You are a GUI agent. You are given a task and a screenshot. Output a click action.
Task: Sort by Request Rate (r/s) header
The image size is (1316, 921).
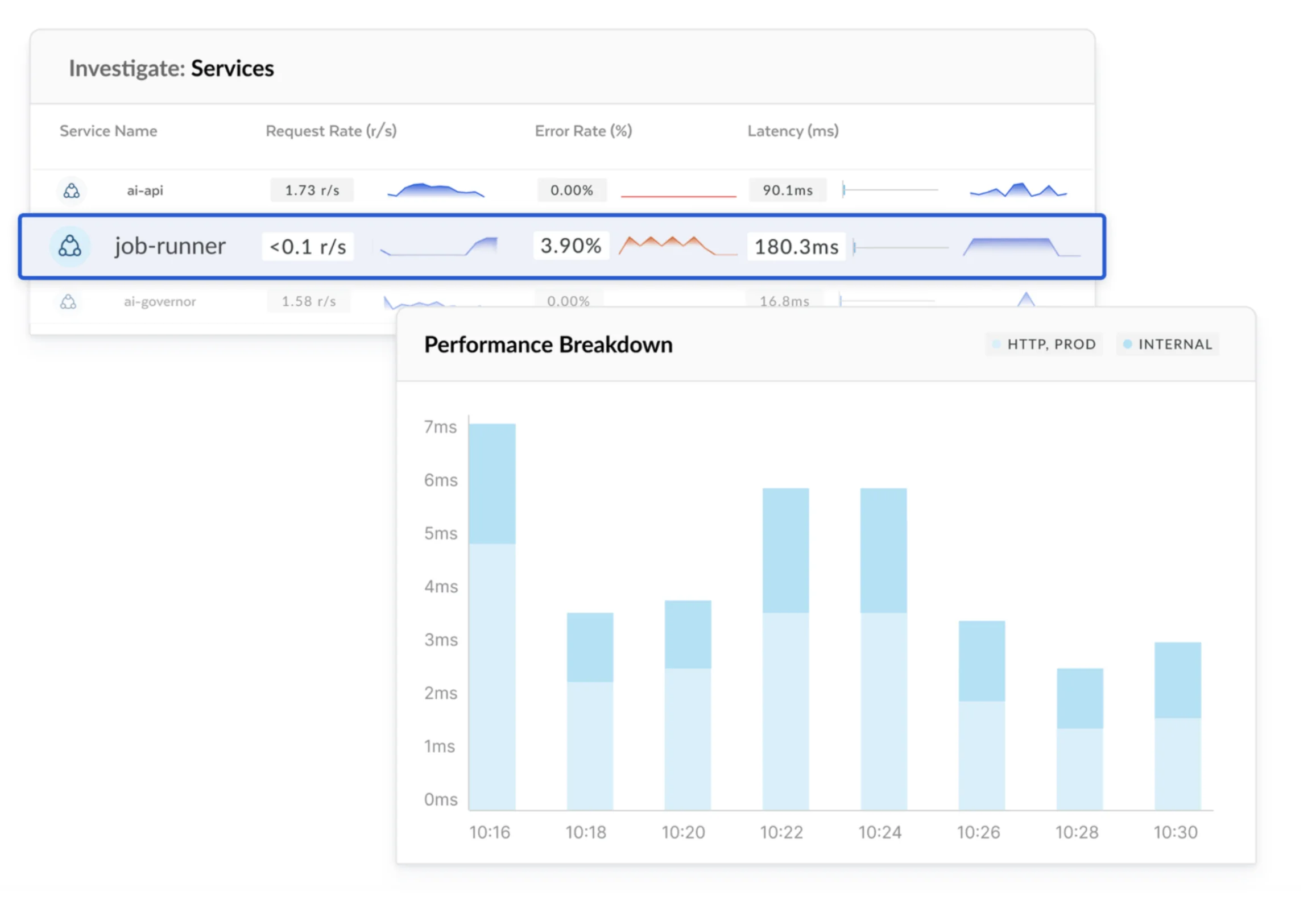click(332, 131)
